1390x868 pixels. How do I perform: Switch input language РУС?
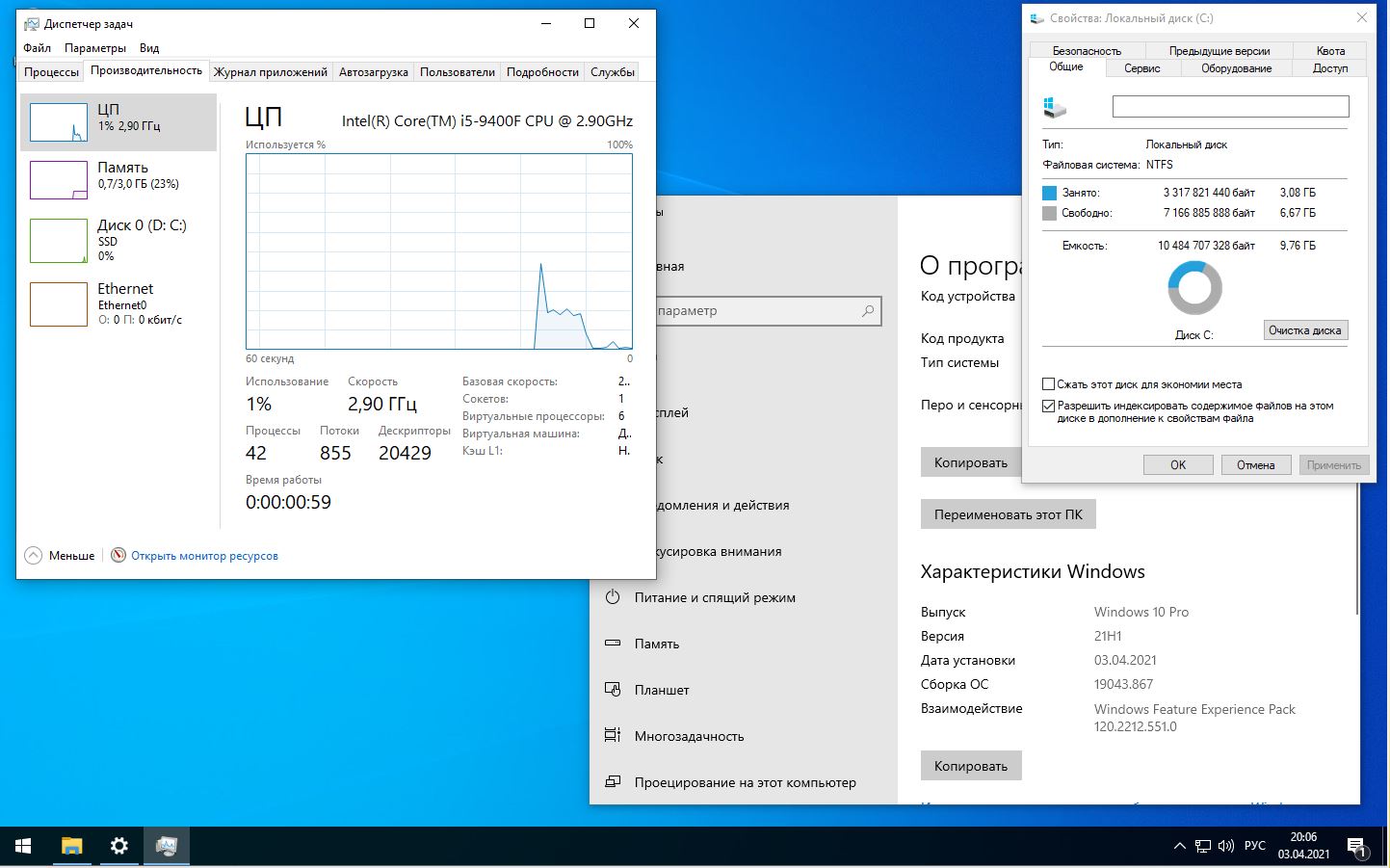[x=1255, y=846]
